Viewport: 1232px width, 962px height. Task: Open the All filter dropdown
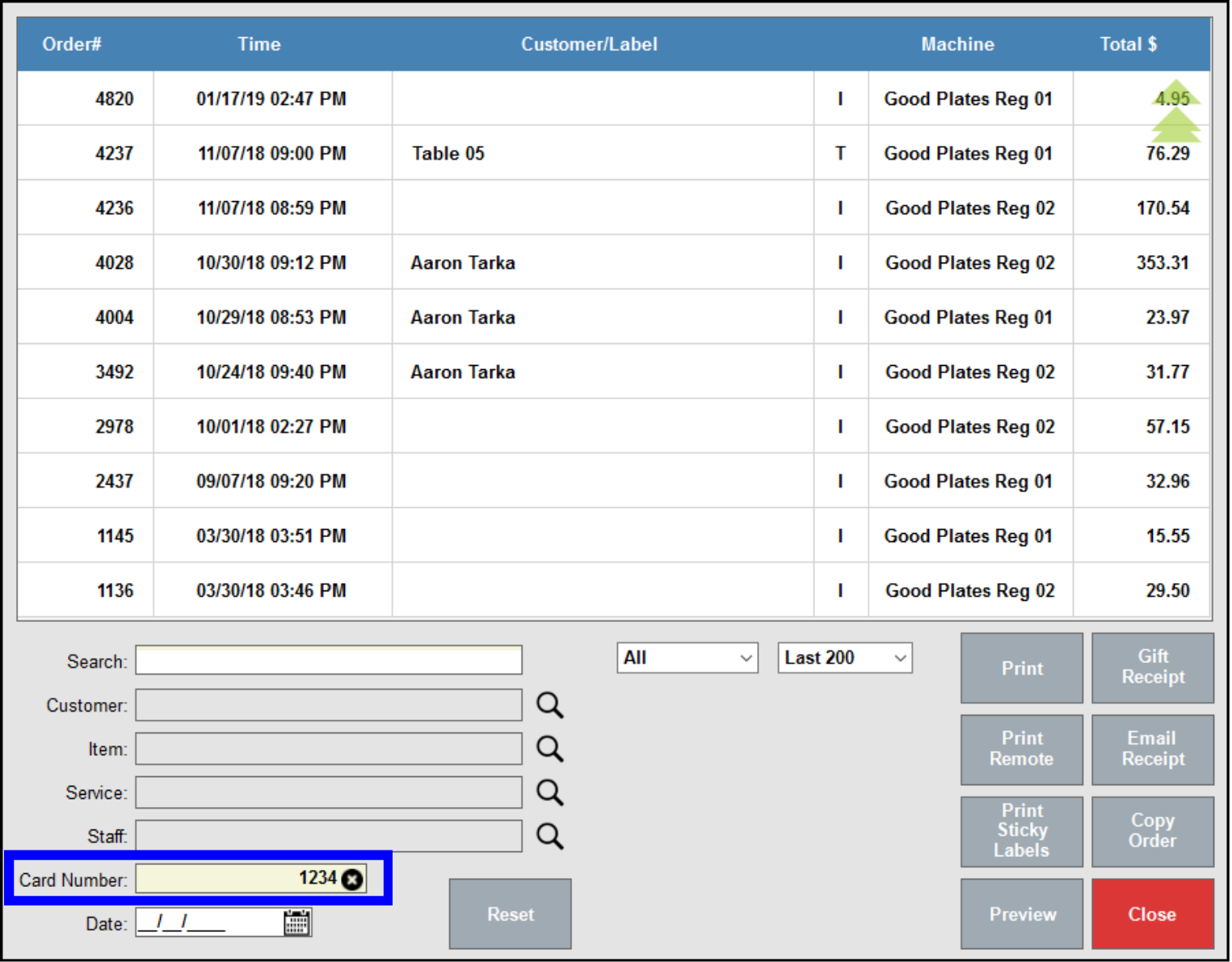click(687, 657)
